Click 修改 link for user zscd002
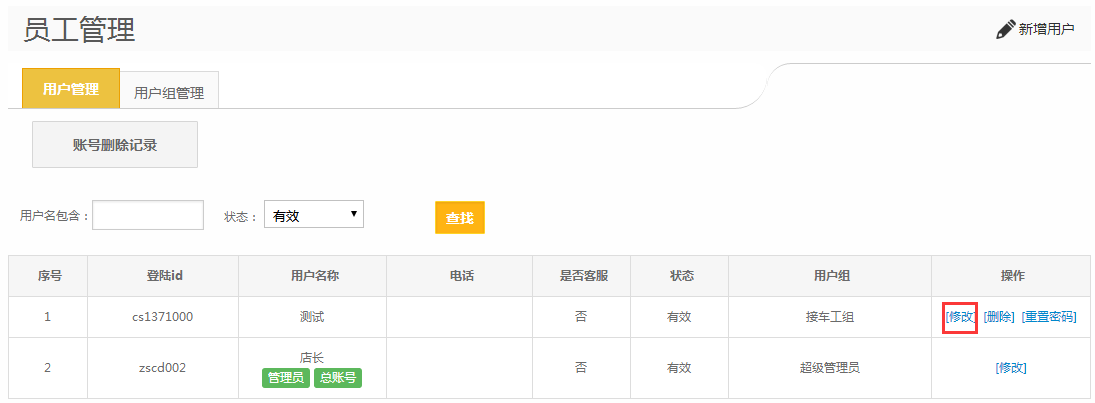The width and height of the screenshot is (1095, 403). pyautogui.click(x=1011, y=367)
